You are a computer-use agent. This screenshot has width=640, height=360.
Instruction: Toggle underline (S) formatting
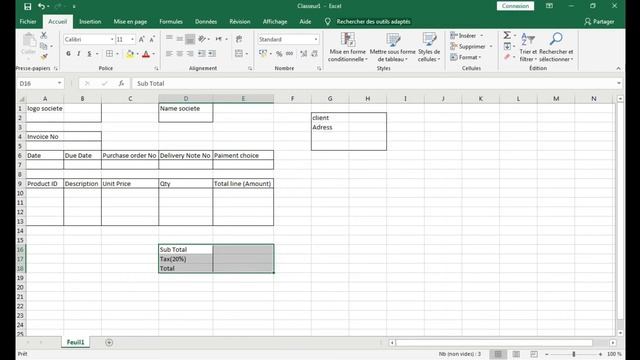coord(89,53)
